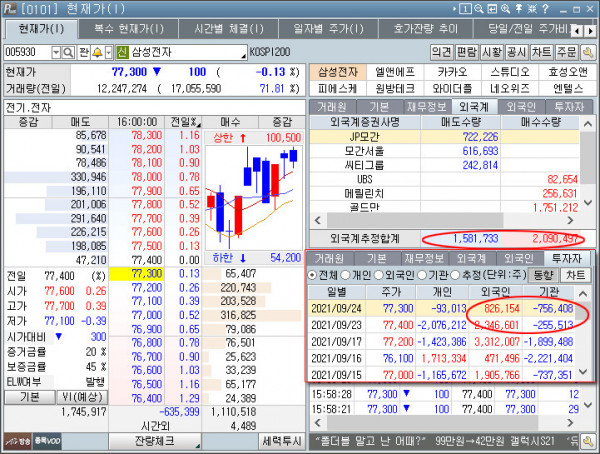Open the lower 외국인 tab above investor table
Image resolution: width=600 pixels, height=454 pixels.
tap(519, 259)
